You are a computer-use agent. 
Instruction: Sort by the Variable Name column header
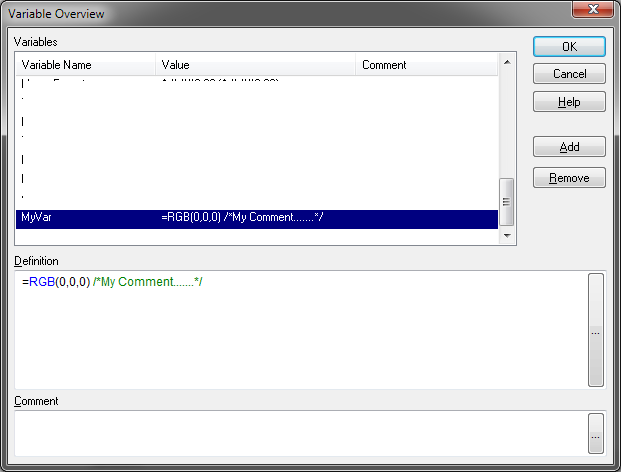coord(86,65)
